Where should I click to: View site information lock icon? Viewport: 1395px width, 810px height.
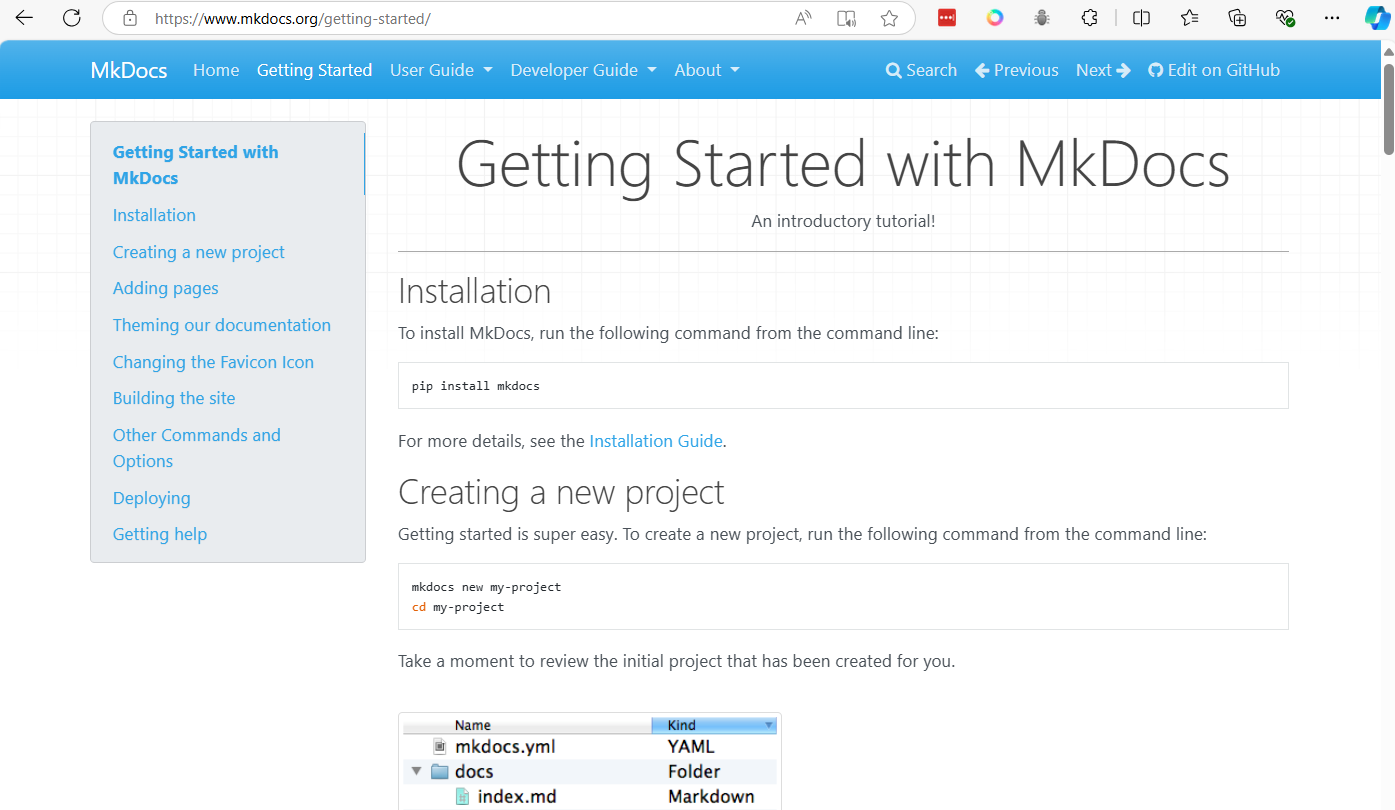(129, 18)
